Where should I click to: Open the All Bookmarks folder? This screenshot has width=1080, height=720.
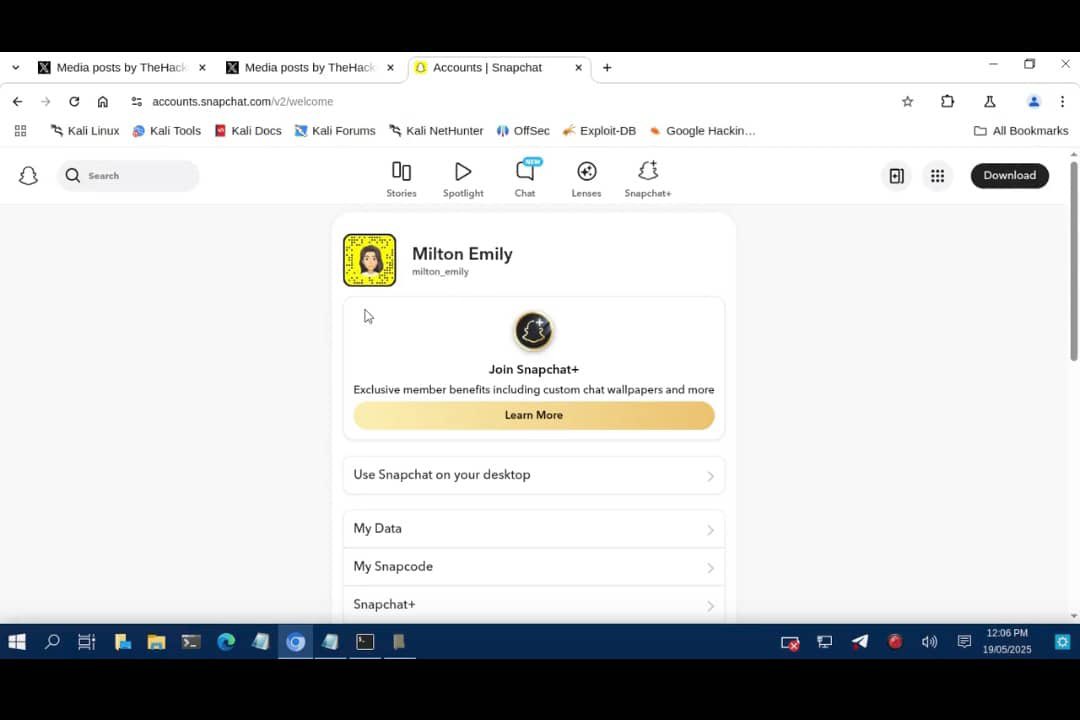click(1021, 131)
